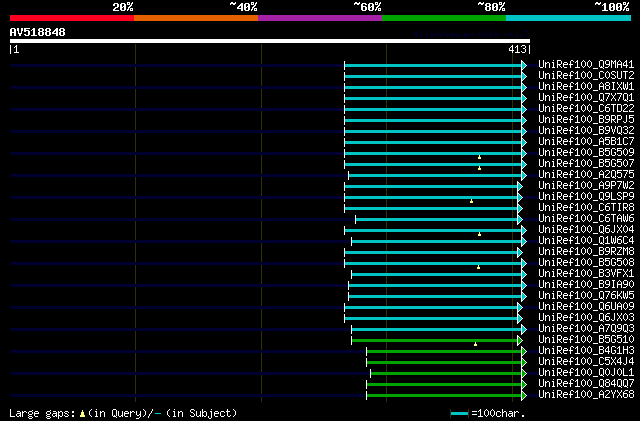
Task: Click the cyan alignment bar of UniRef100_Q9MA41
Action: point(436,65)
